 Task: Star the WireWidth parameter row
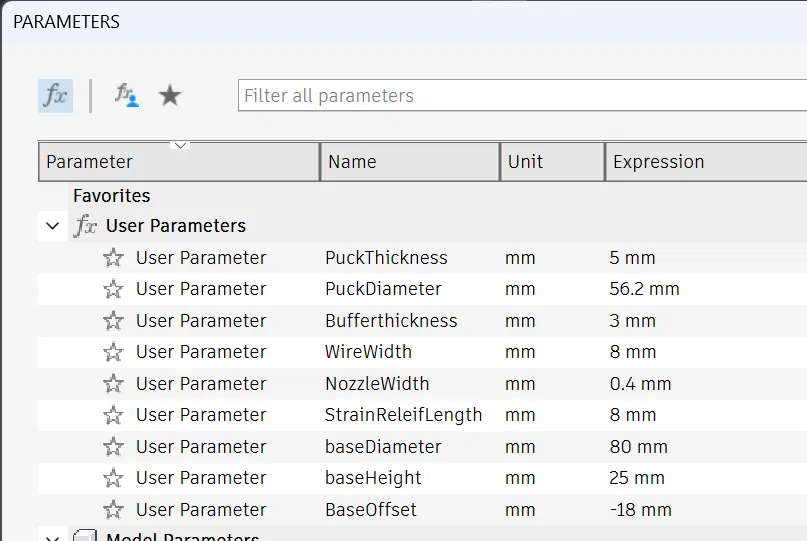114,352
